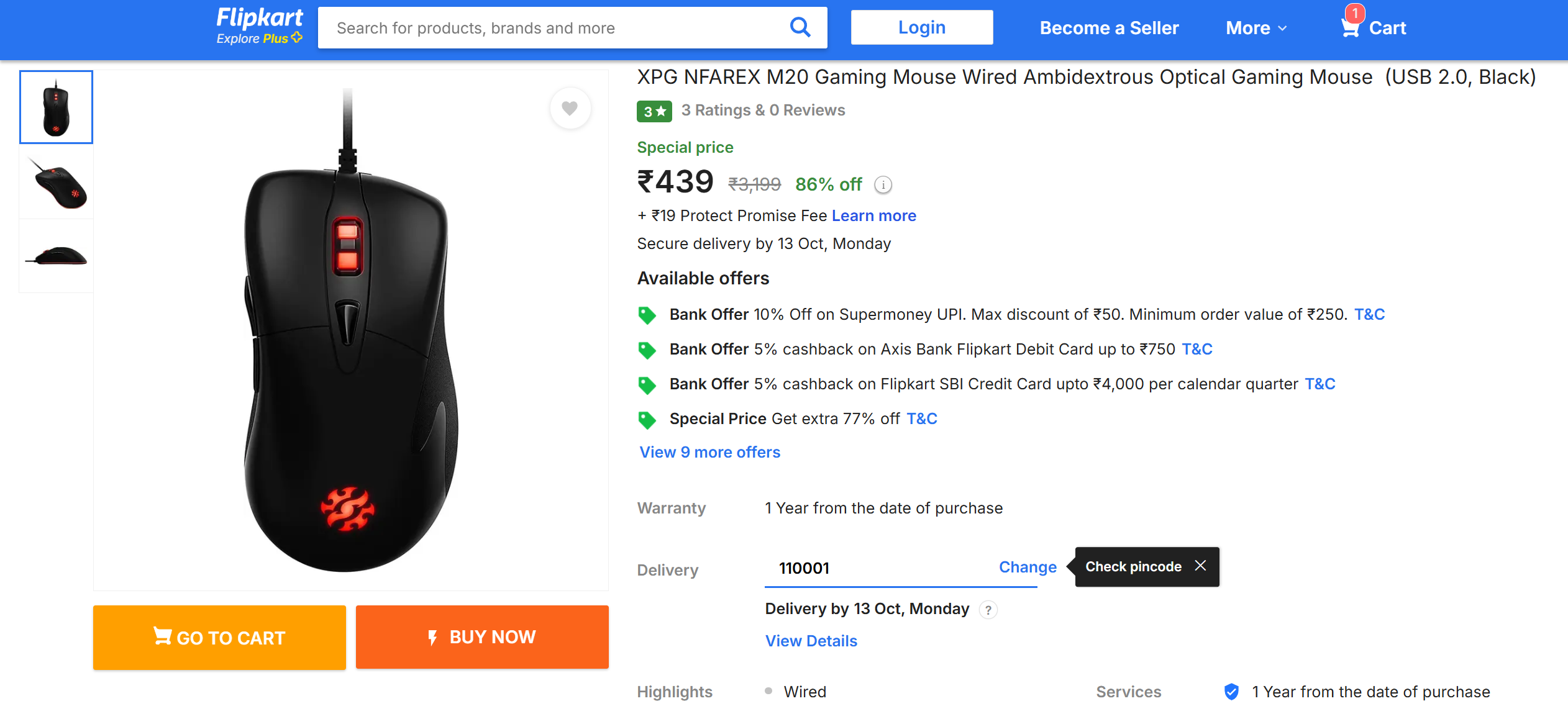Click GO TO CART button

(219, 637)
